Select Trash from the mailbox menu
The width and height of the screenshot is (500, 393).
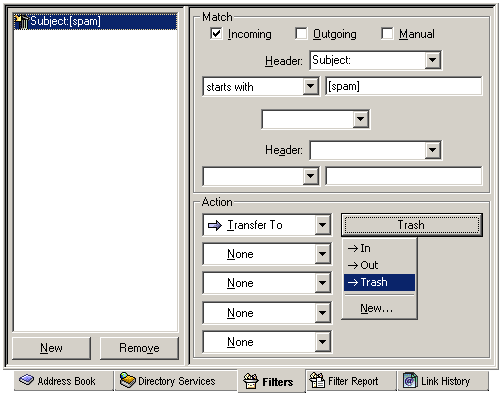379,282
